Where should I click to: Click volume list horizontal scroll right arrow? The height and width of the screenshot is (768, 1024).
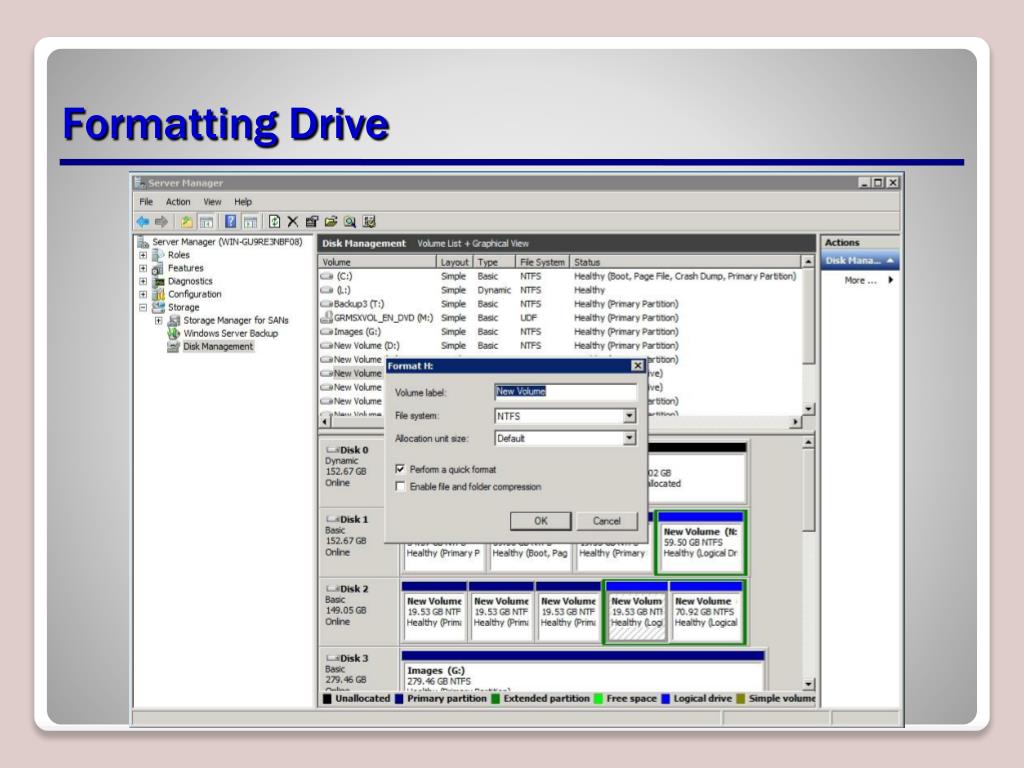click(795, 422)
